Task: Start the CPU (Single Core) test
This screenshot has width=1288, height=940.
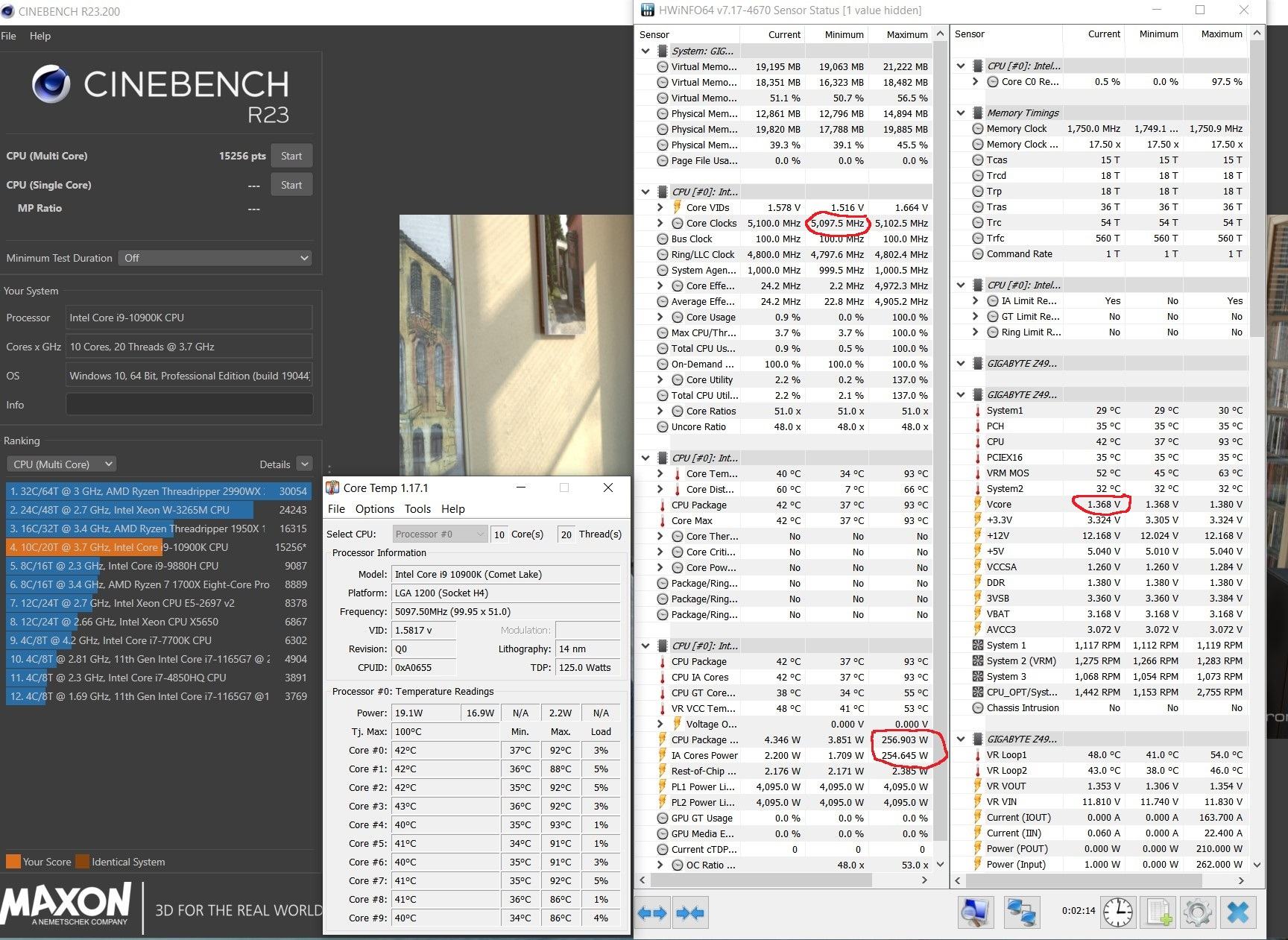Action: pyautogui.click(x=291, y=185)
